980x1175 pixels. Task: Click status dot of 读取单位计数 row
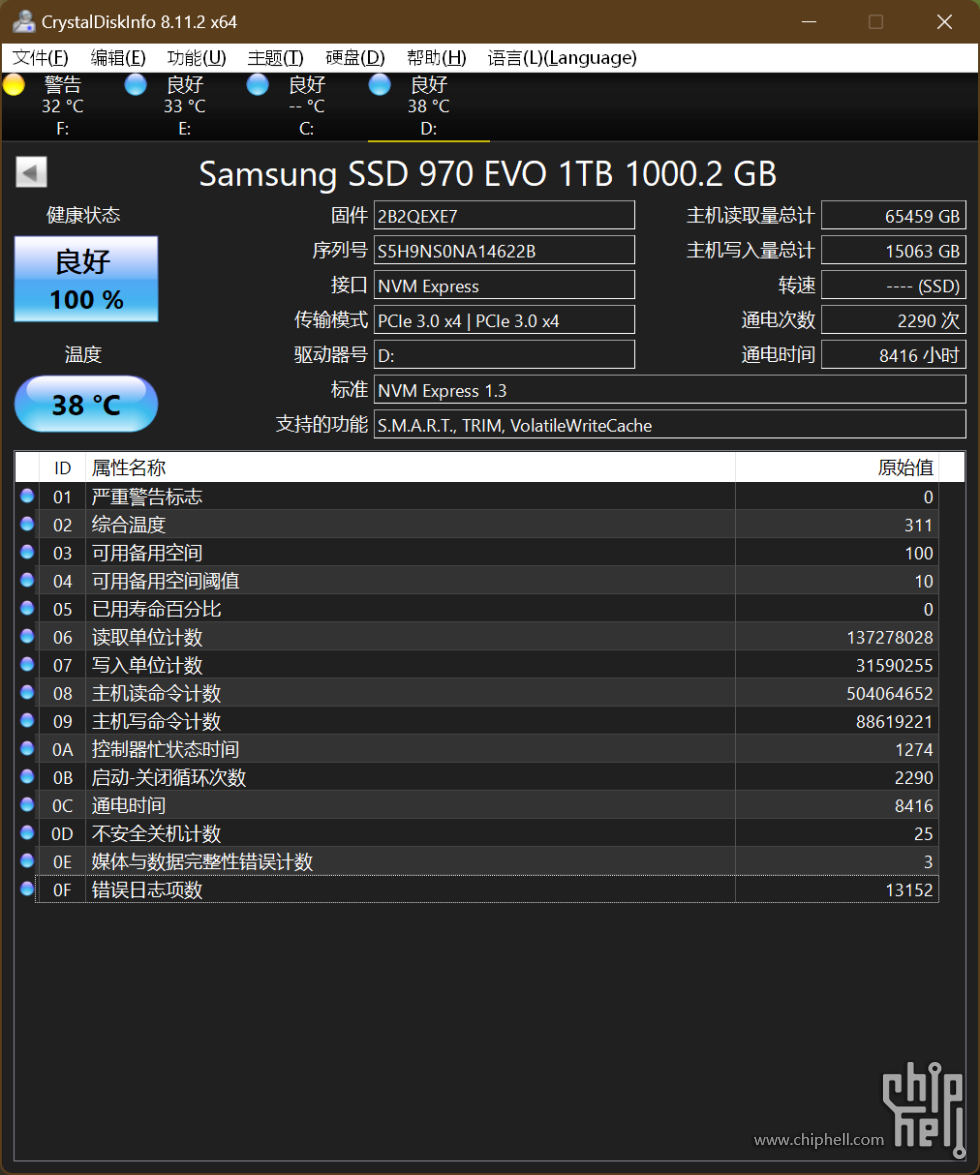(27, 636)
